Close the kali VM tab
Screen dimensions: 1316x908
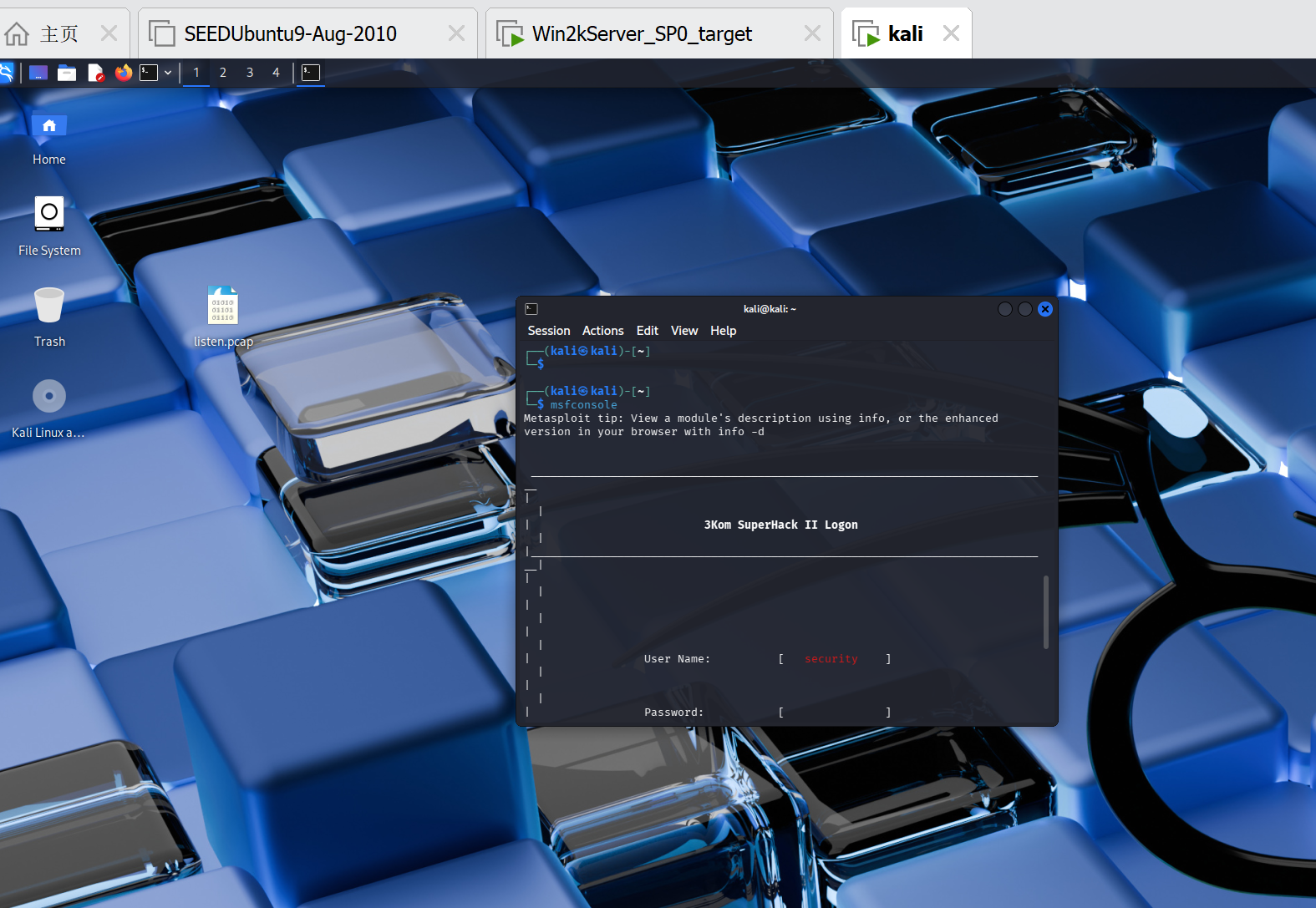coord(951,33)
